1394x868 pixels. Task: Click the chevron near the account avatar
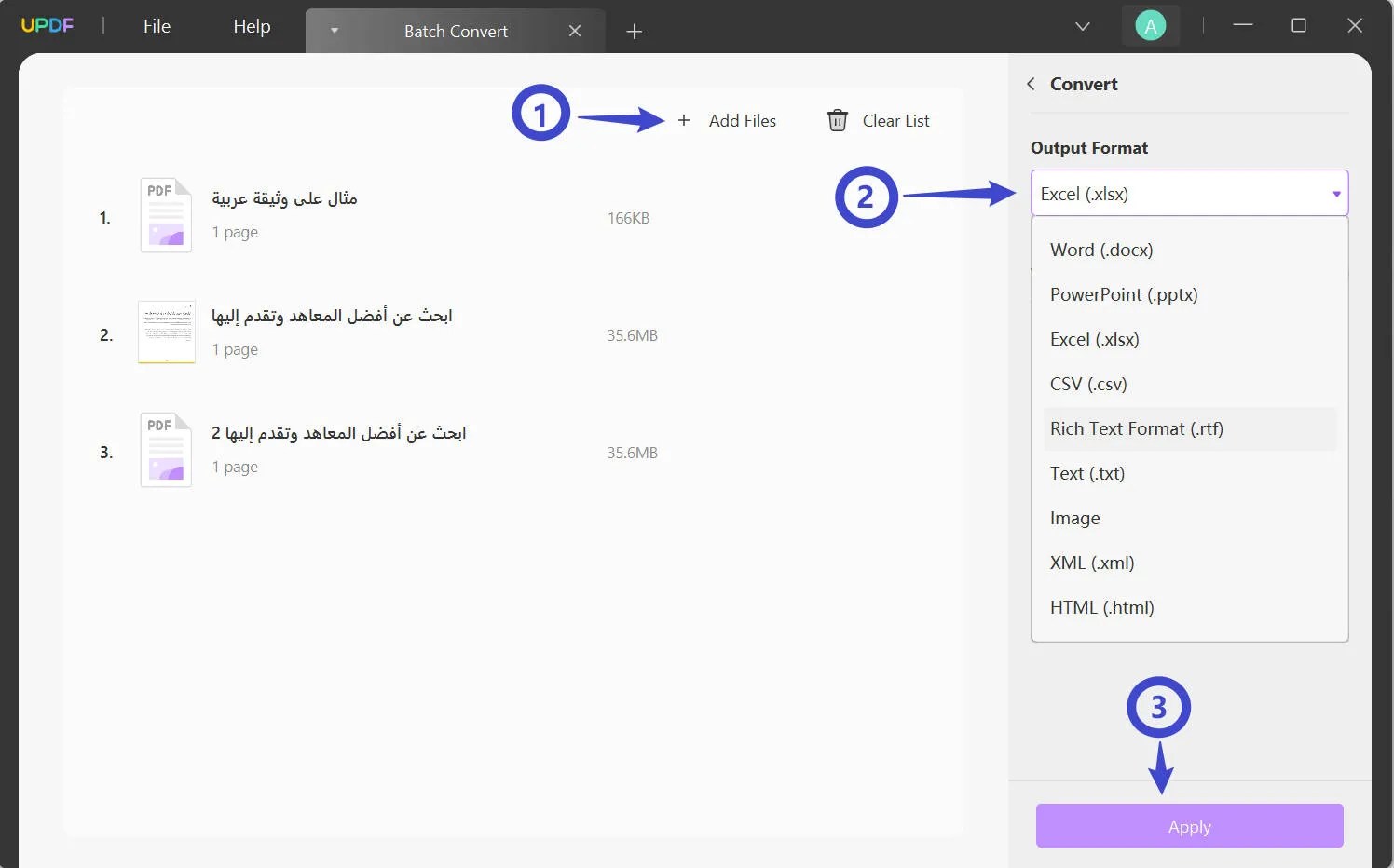coord(1082,26)
